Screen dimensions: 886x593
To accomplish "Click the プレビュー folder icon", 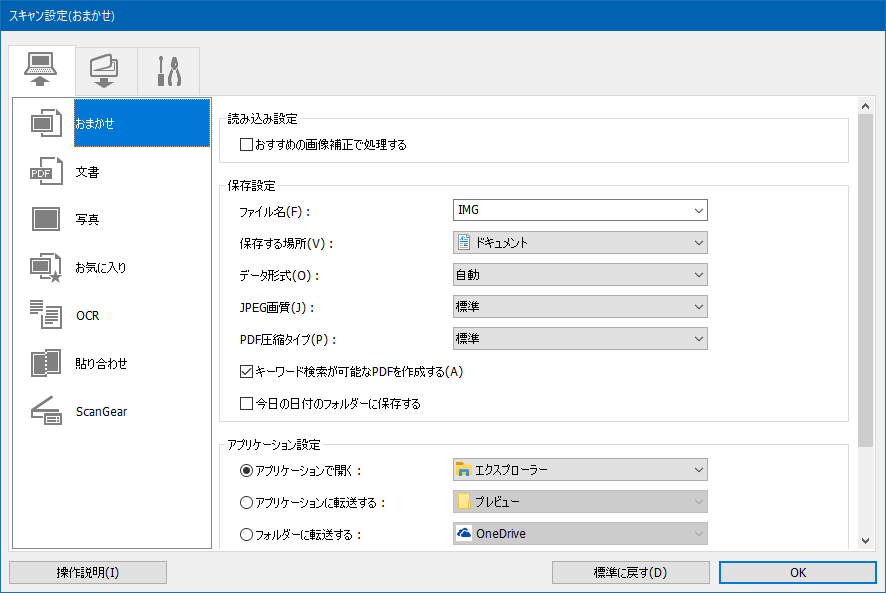I will click(x=464, y=501).
